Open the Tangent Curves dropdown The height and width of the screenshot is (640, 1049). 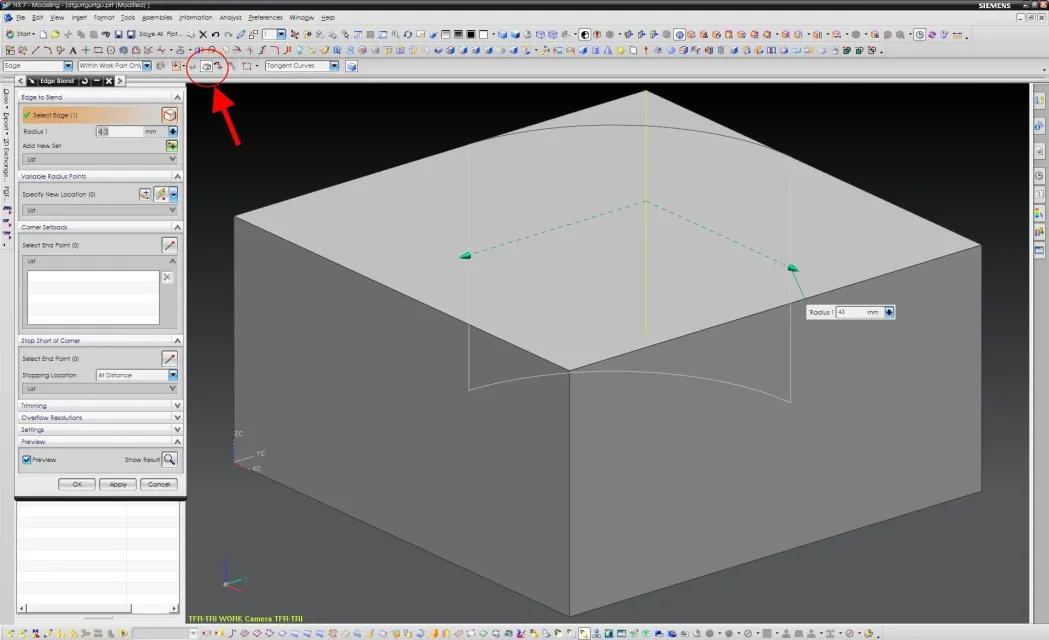pyautogui.click(x=334, y=66)
